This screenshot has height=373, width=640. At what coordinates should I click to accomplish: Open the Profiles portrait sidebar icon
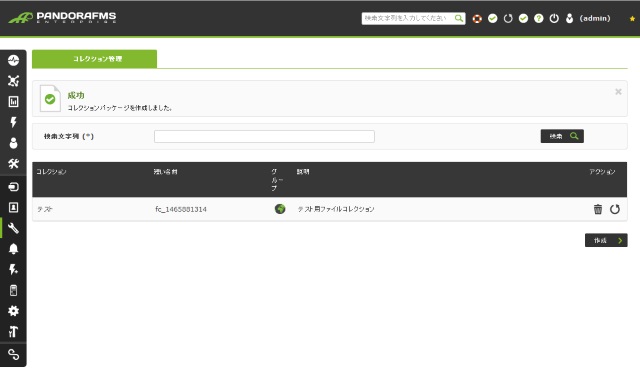[13, 207]
